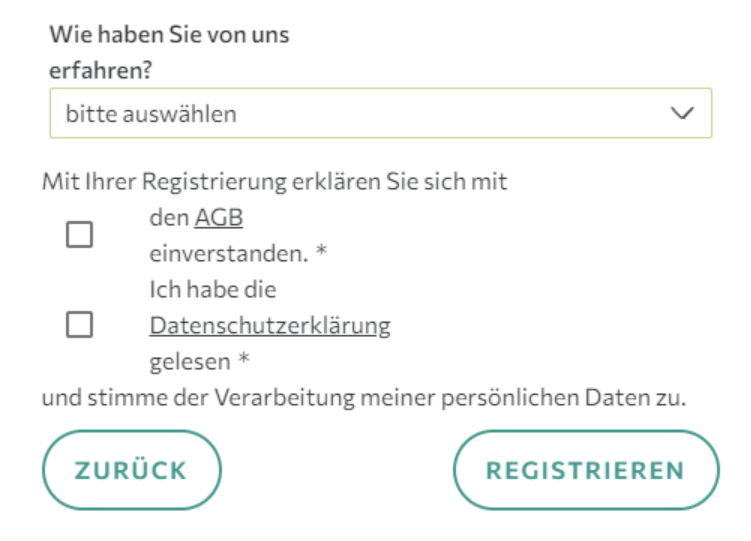Open the 'bitte auswählen' dropdown
Image resolution: width=751 pixels, height=541 pixels.
380,113
